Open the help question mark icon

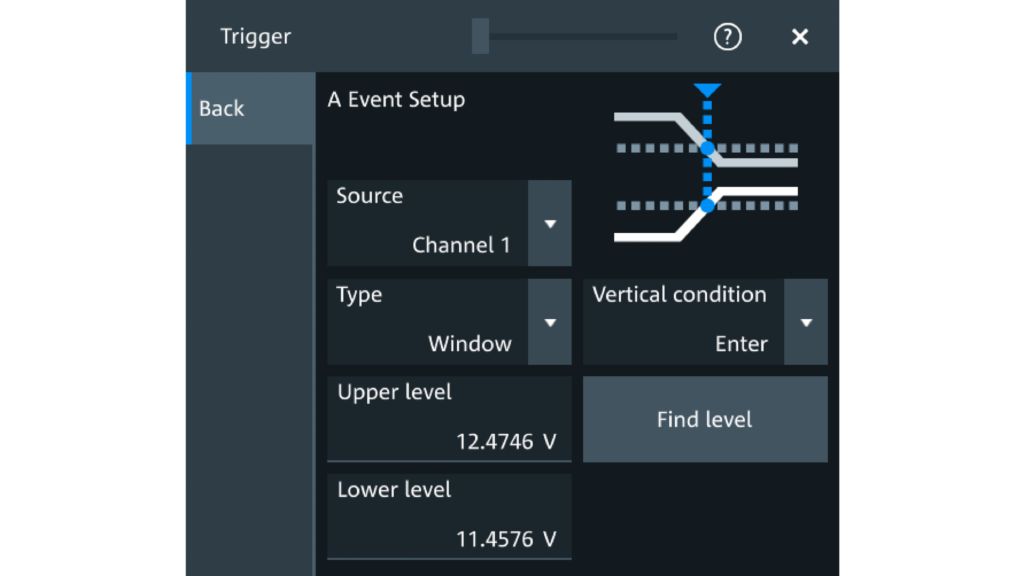click(727, 37)
